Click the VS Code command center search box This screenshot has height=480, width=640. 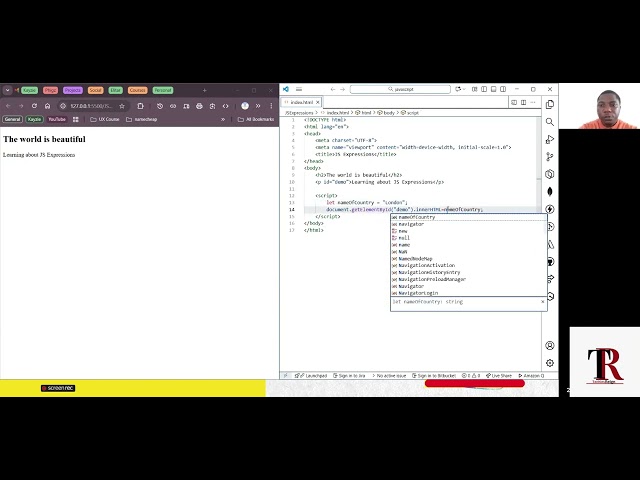pyautogui.click(x=400, y=89)
